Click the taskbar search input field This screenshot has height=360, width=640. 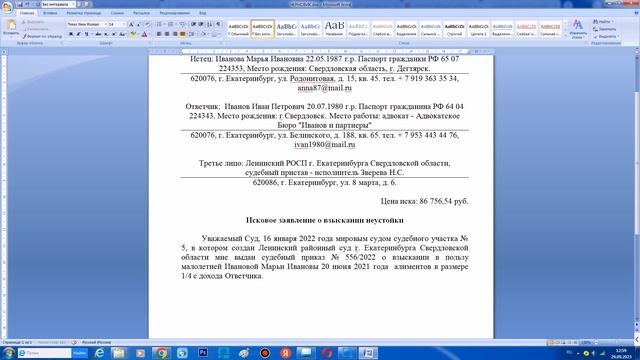pyautogui.click(x=45, y=353)
